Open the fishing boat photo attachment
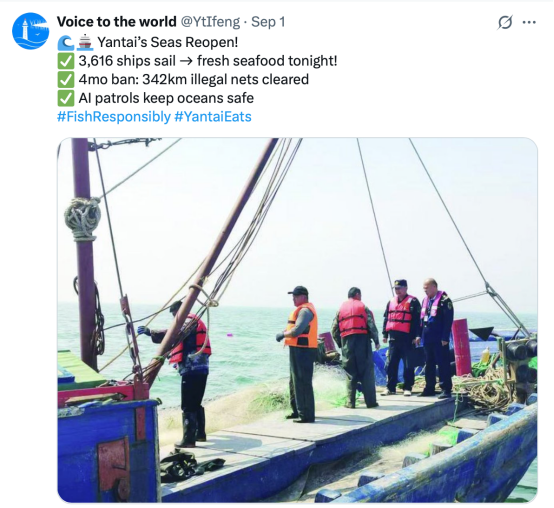This screenshot has width=554, height=508. pyautogui.click(x=297, y=320)
